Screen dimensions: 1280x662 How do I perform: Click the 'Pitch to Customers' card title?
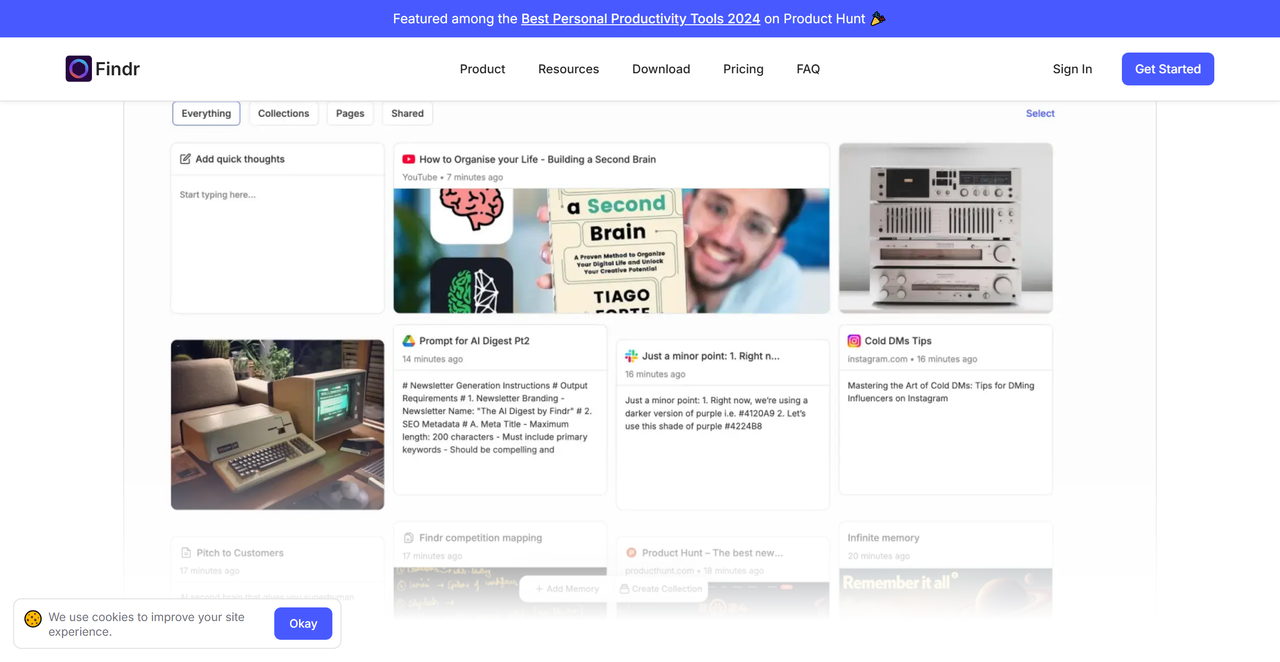[240, 553]
